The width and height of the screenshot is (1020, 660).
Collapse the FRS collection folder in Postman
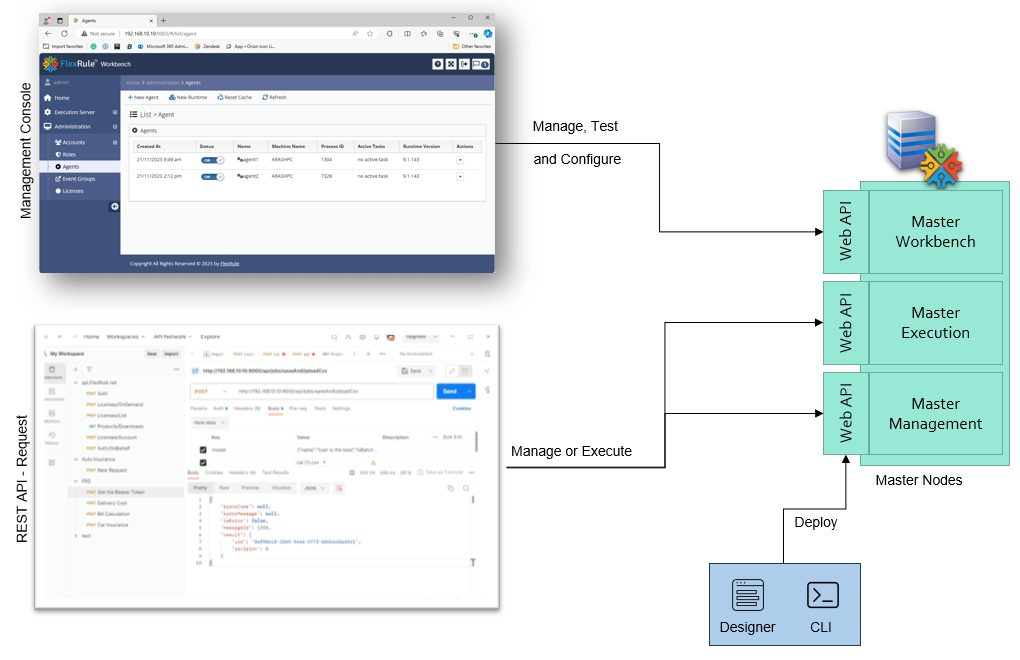pos(76,482)
